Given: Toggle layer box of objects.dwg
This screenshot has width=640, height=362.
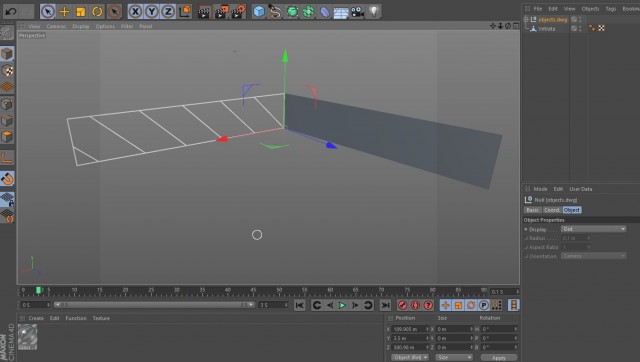Looking at the screenshot, I should coord(574,19).
